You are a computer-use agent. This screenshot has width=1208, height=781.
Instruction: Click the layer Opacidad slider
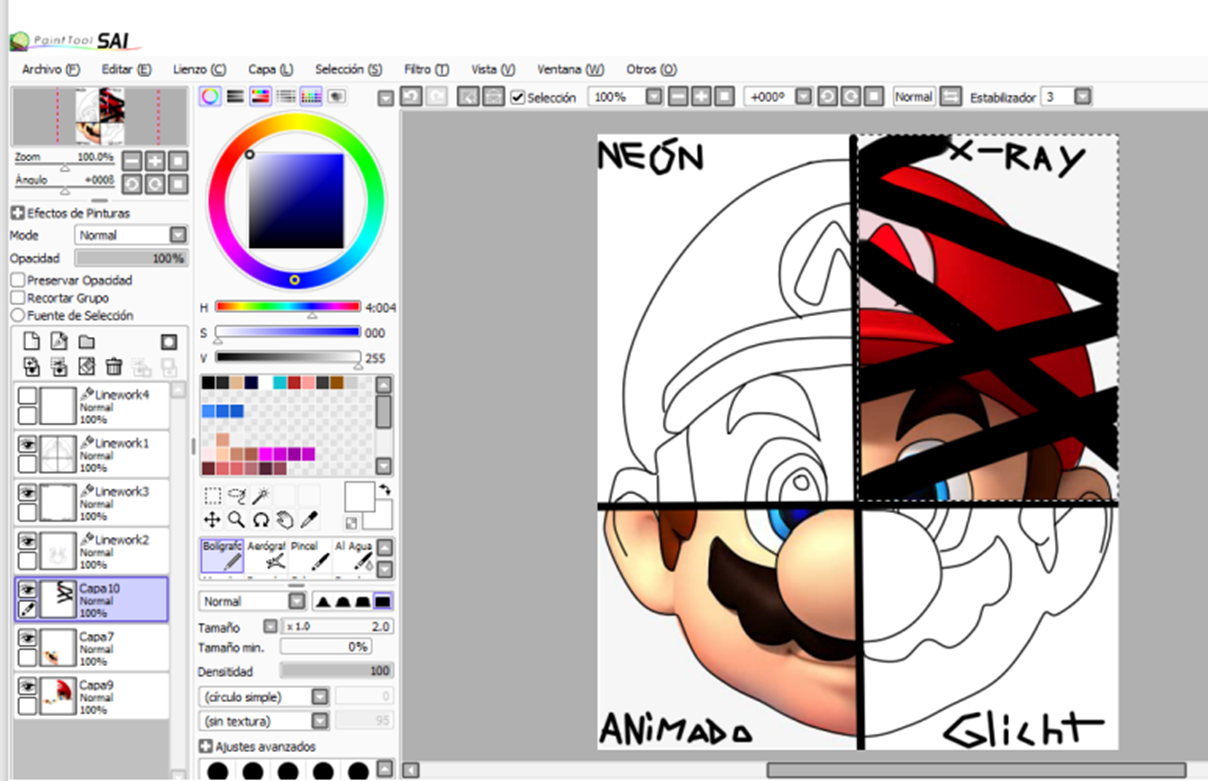[x=131, y=258]
